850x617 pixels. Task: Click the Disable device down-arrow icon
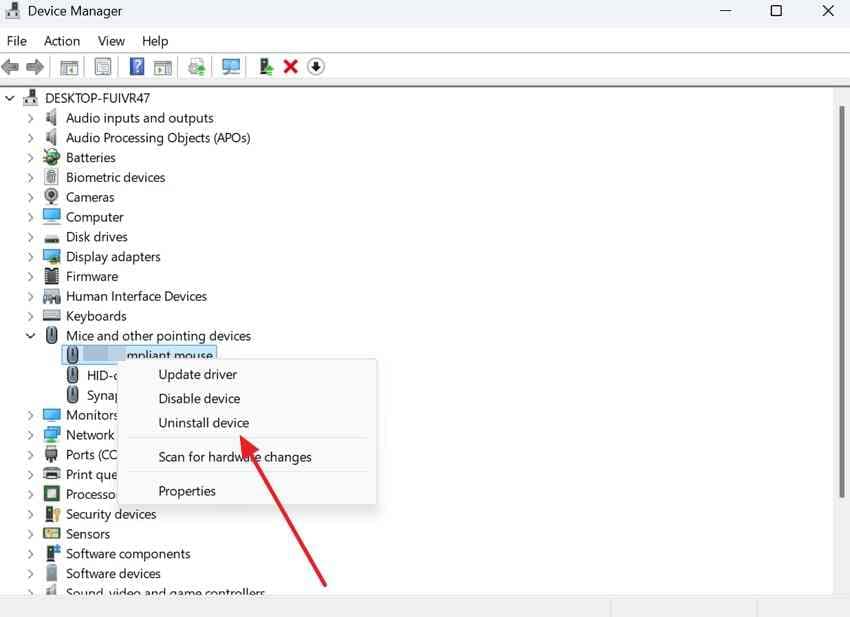point(315,67)
